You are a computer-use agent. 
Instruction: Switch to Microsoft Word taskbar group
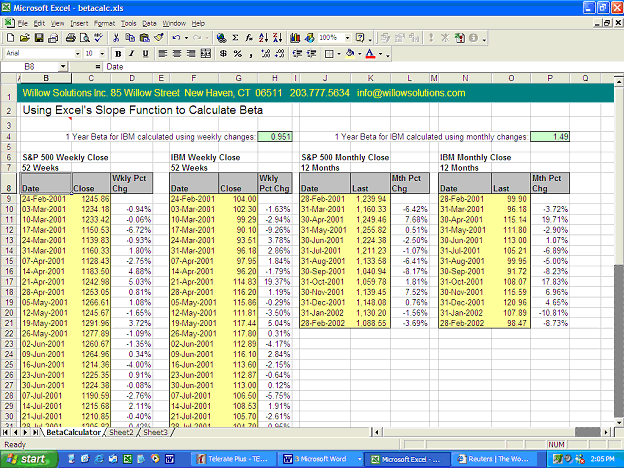click(x=320, y=459)
